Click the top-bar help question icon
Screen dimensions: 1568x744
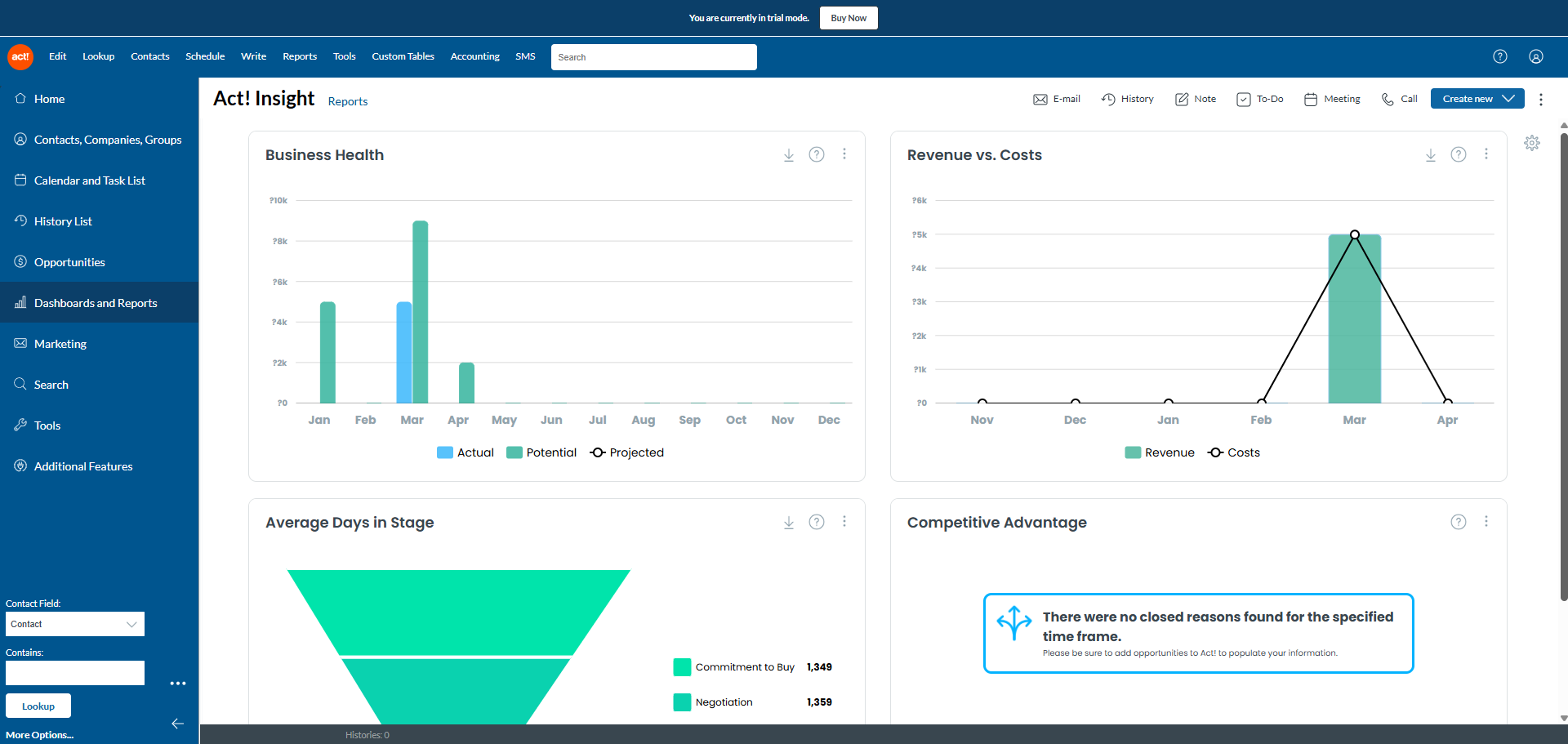pyautogui.click(x=1499, y=57)
